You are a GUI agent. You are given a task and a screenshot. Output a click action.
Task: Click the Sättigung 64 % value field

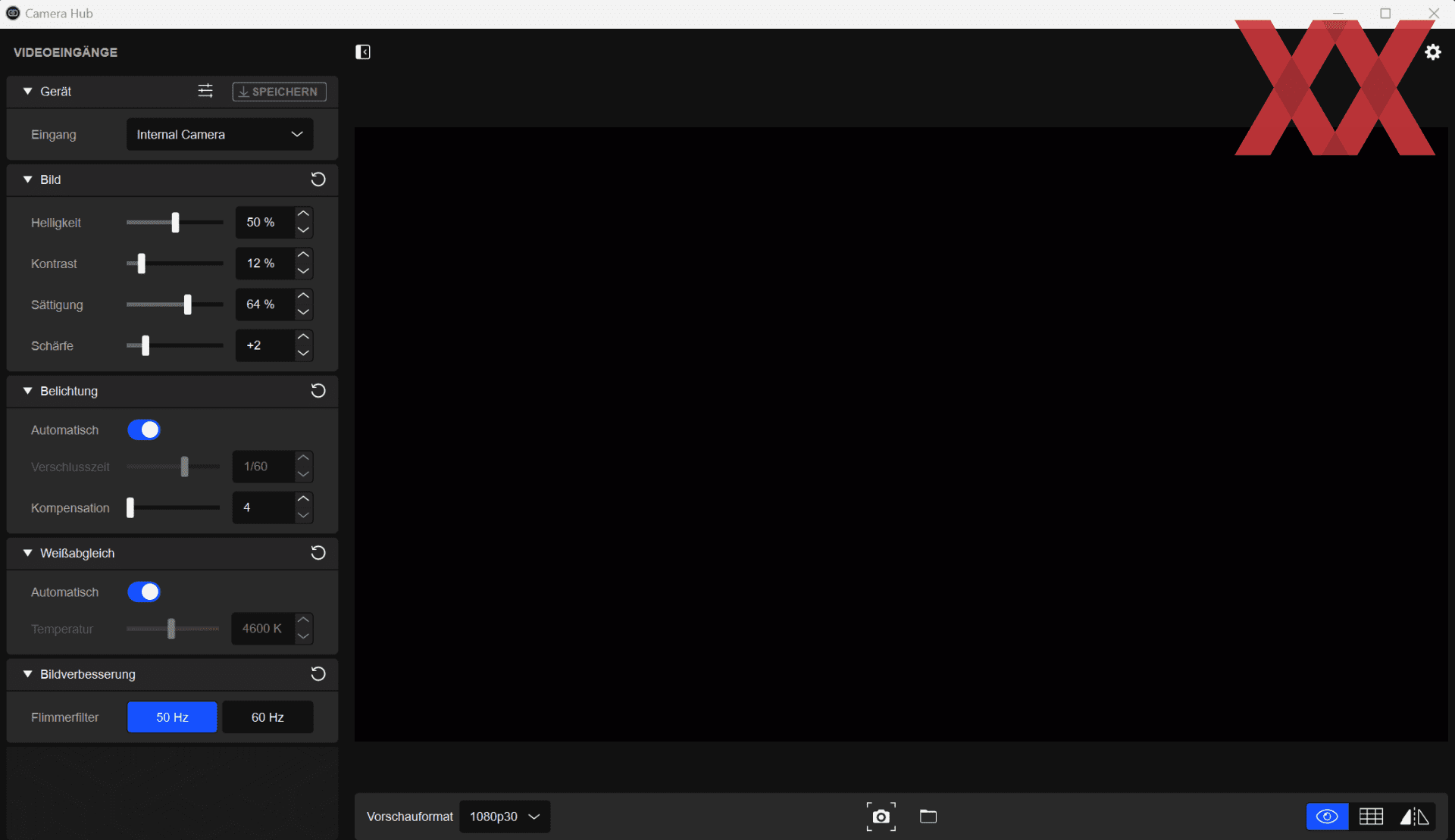264,304
